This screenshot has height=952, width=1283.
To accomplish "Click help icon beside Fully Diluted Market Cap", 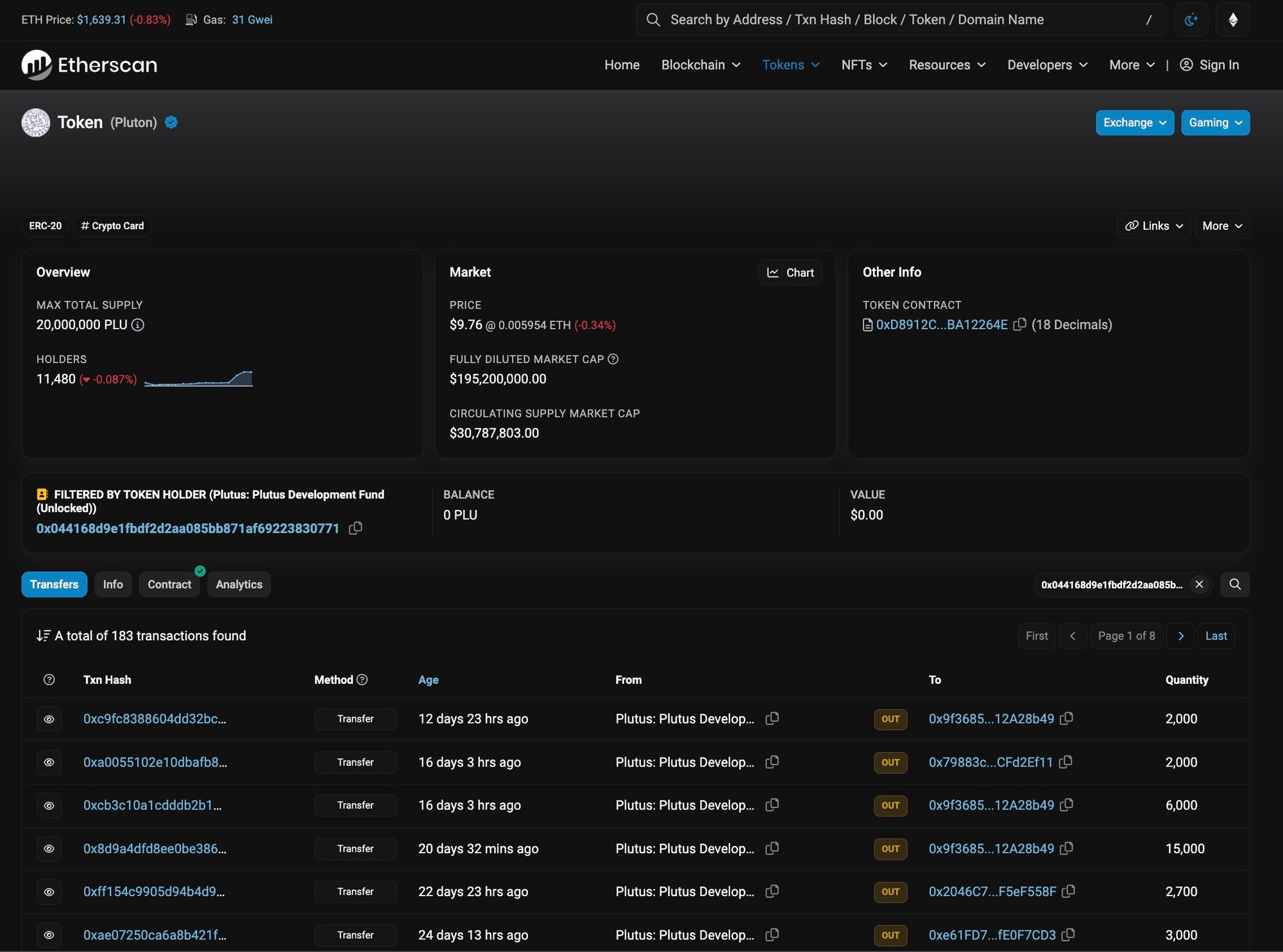I will [x=613, y=359].
